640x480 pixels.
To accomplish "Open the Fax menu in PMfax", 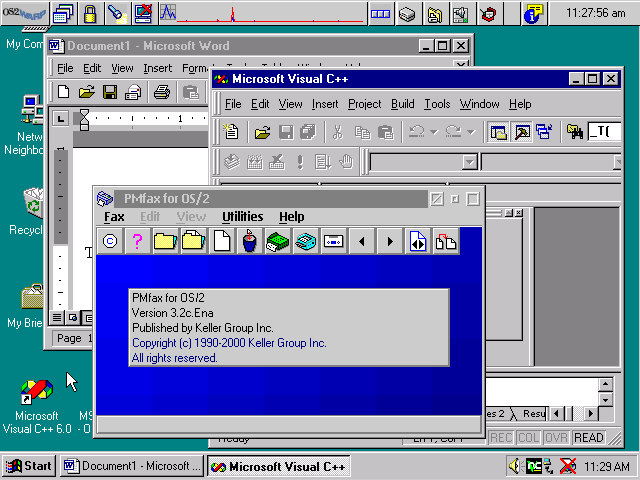I will [x=114, y=217].
